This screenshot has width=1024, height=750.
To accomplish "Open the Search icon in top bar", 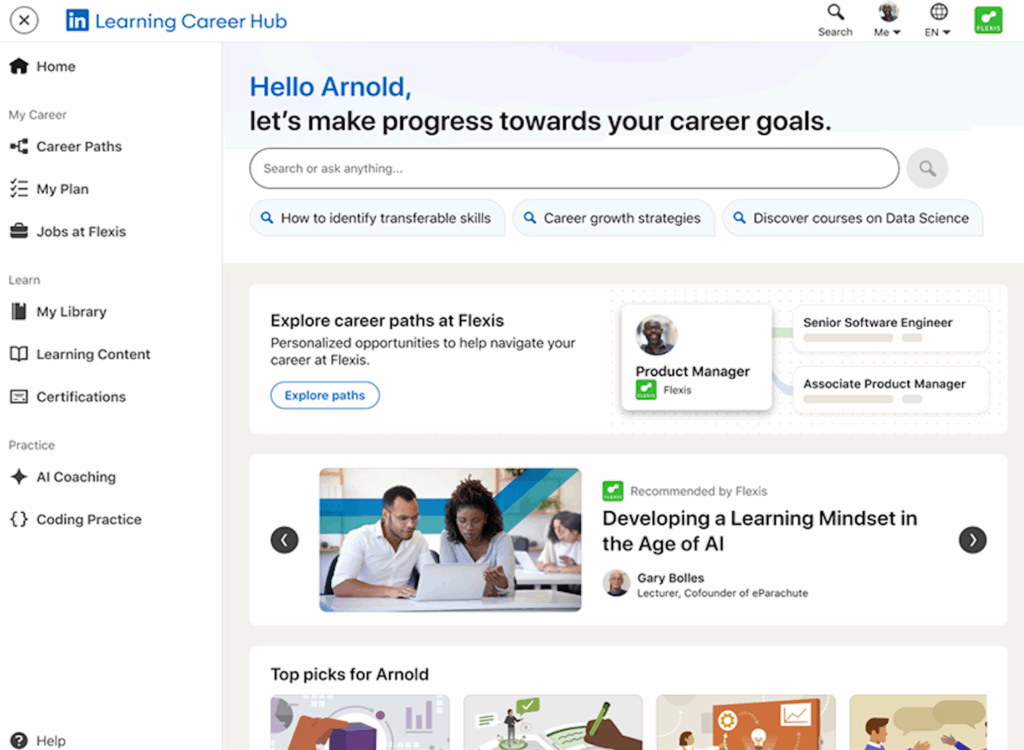I will coord(835,13).
